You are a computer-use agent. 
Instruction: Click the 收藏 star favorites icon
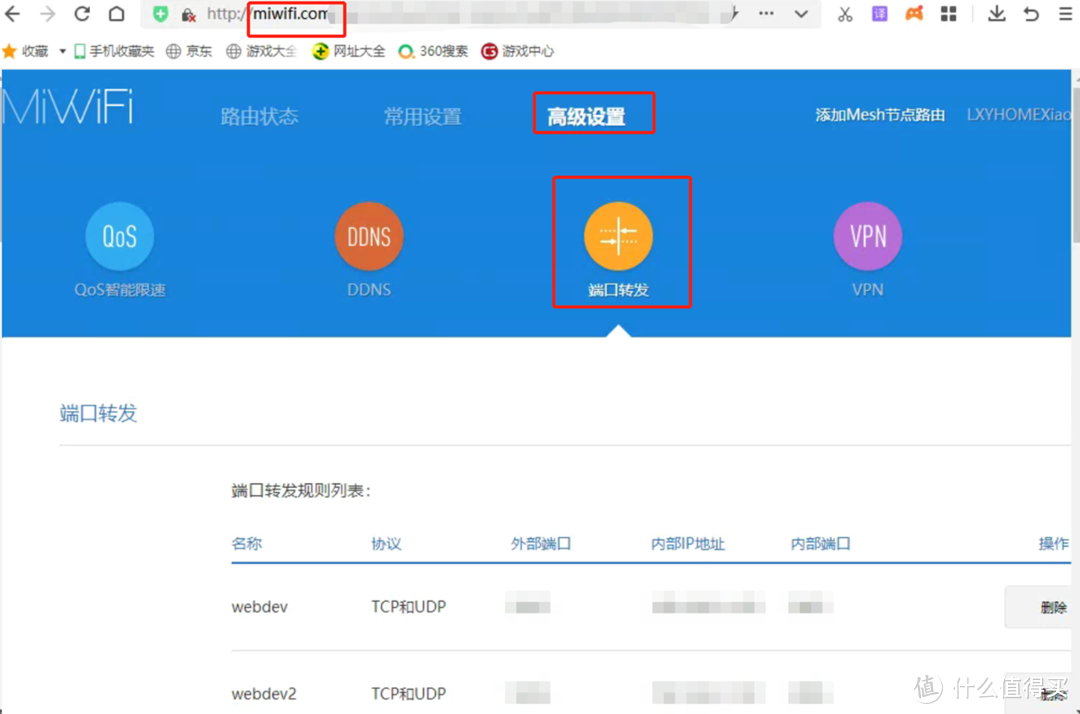tap(10, 51)
